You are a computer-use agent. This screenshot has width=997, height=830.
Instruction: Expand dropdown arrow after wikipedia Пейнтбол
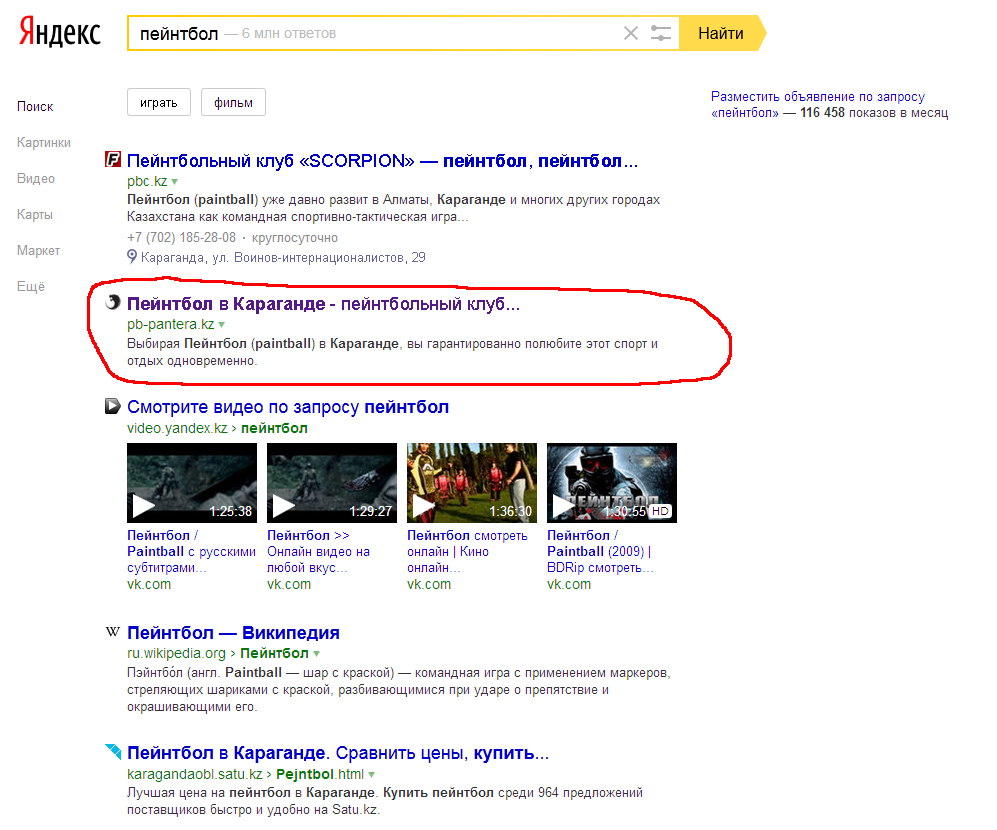click(x=317, y=654)
